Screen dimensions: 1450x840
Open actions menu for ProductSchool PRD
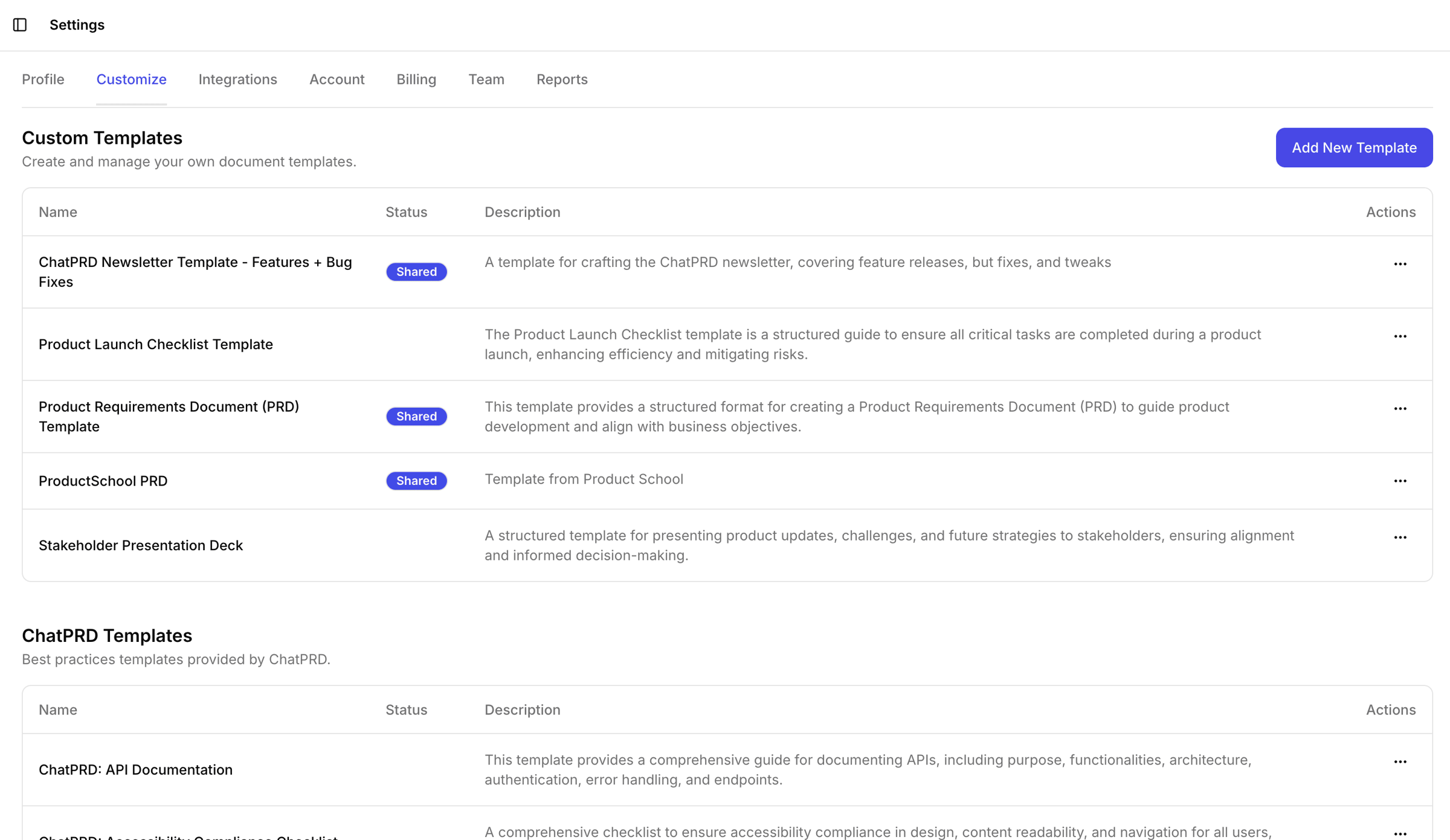pyautogui.click(x=1400, y=481)
